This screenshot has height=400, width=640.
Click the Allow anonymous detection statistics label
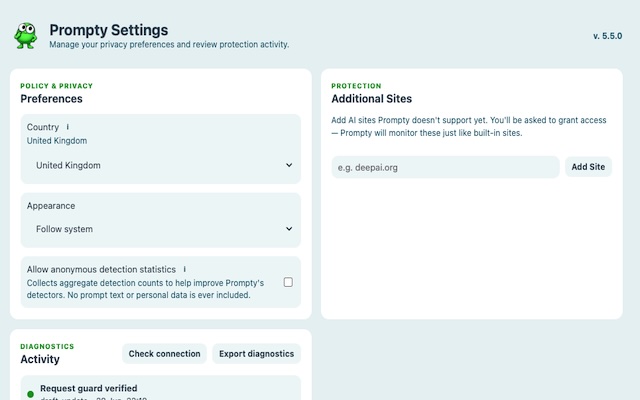click(101, 269)
